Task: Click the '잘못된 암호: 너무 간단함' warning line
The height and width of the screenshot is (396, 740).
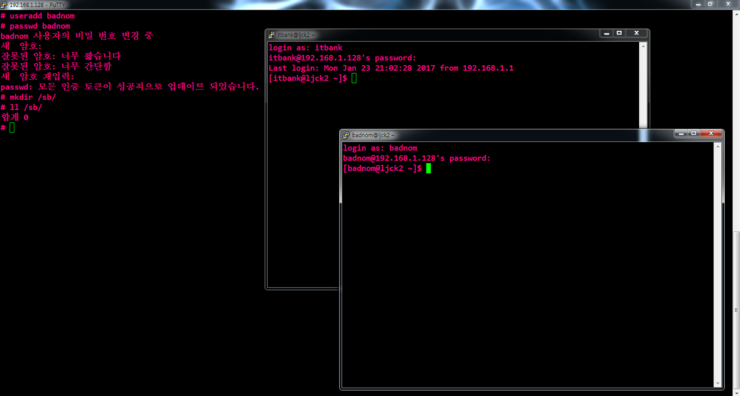Action: [x=56, y=67]
